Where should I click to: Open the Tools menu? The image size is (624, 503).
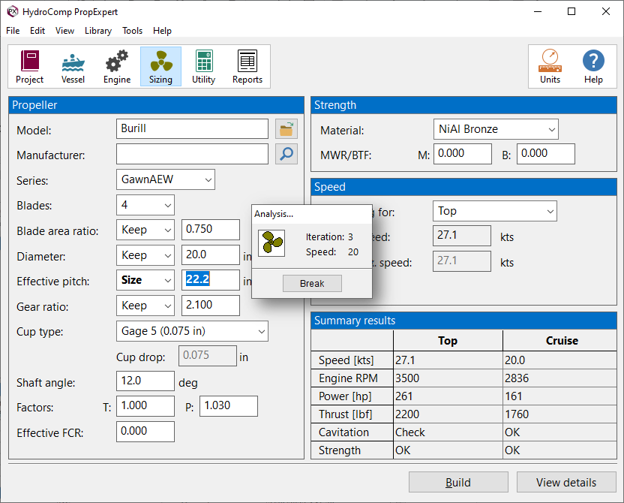point(132,31)
